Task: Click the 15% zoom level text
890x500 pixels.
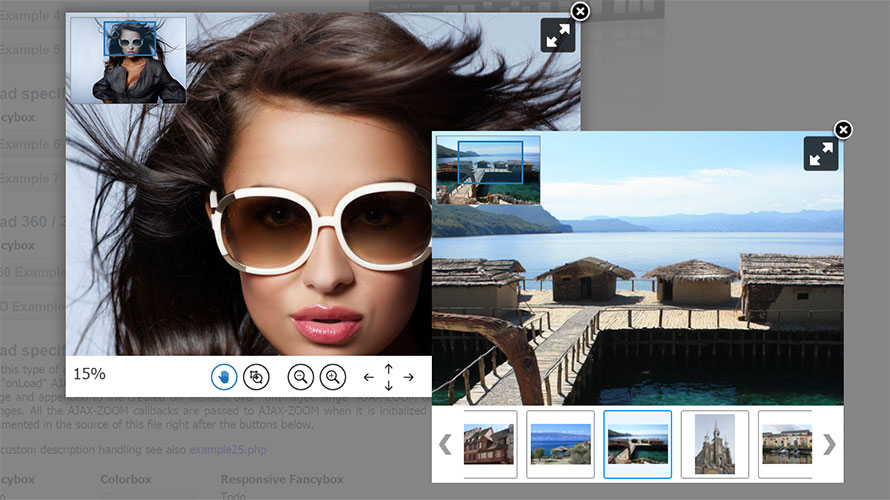Action: point(89,374)
